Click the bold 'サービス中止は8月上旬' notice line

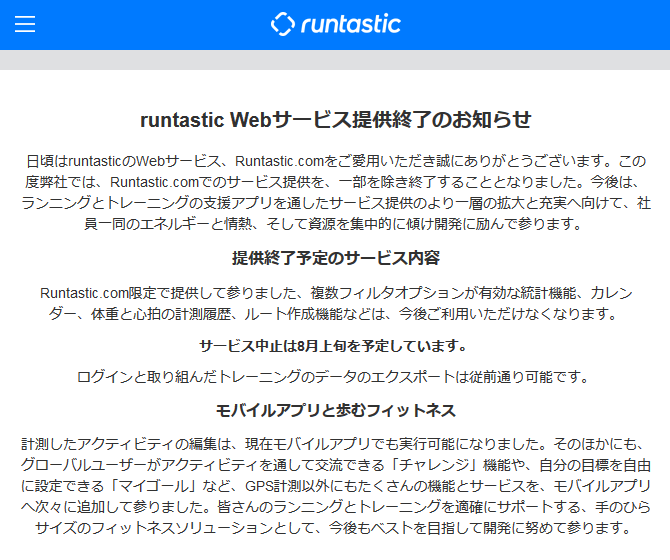pyautogui.click(x=335, y=346)
